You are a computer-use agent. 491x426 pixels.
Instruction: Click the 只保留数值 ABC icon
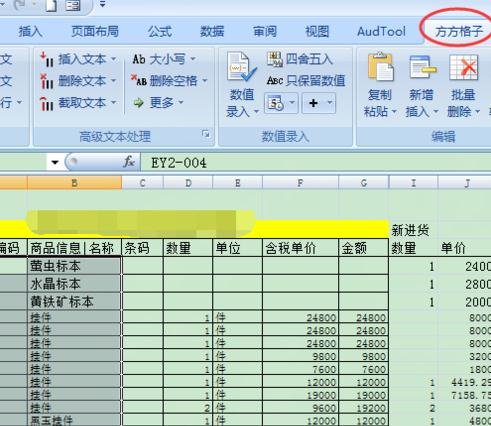275,81
